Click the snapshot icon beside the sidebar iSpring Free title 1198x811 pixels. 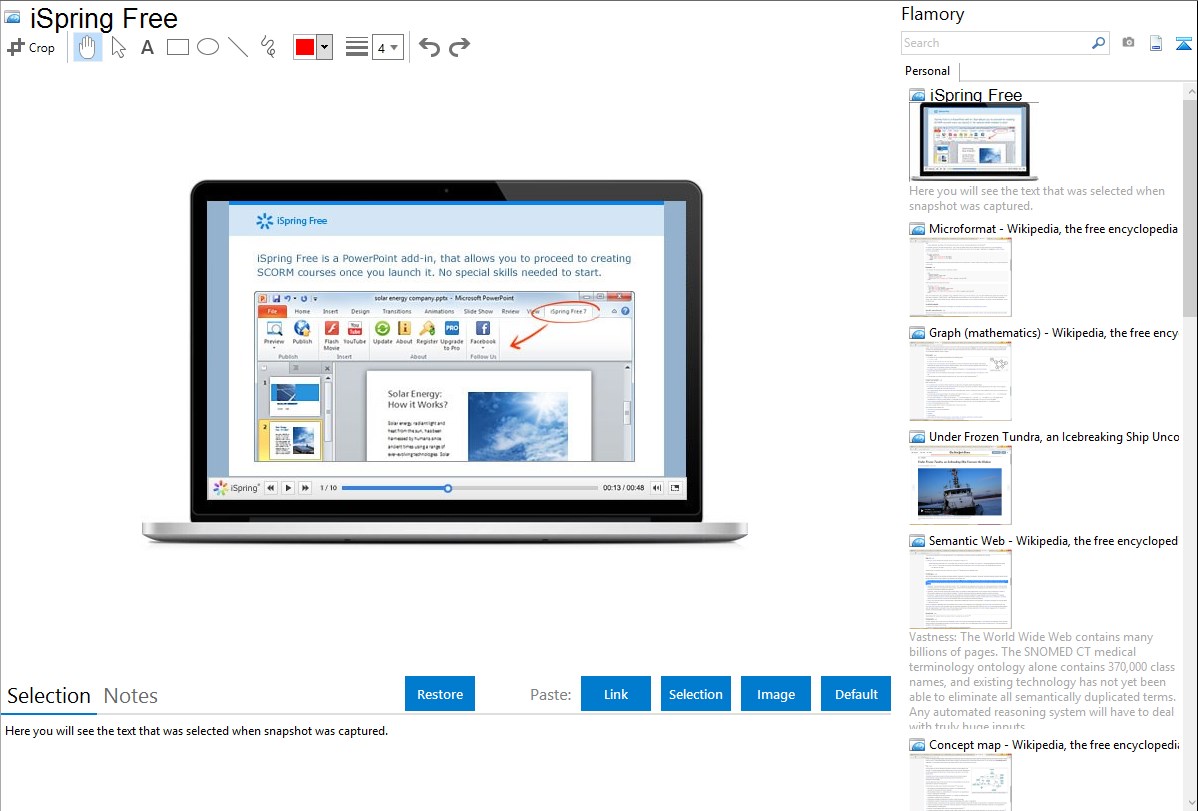(x=918, y=96)
